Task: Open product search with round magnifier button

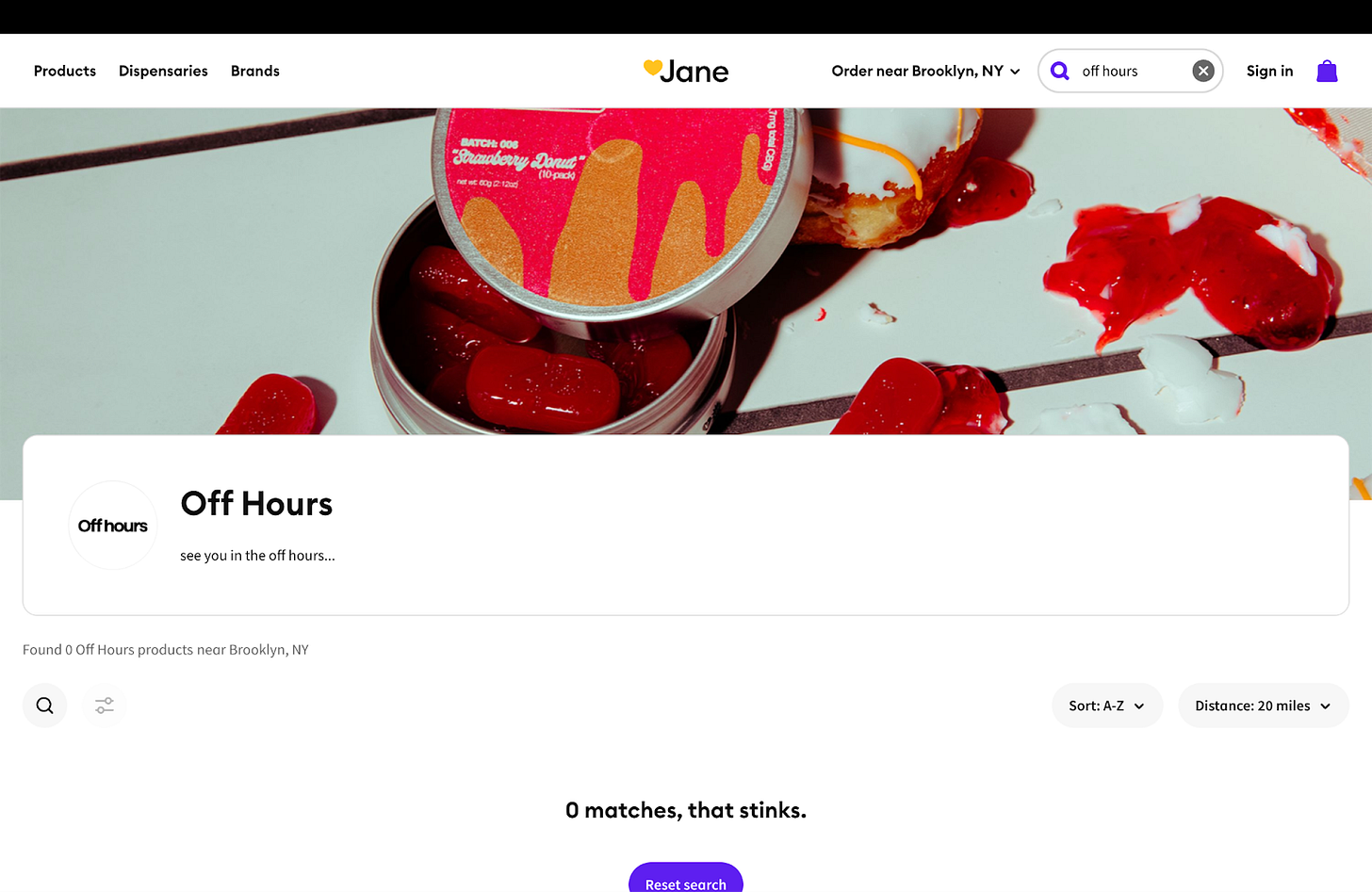Action: pos(45,705)
